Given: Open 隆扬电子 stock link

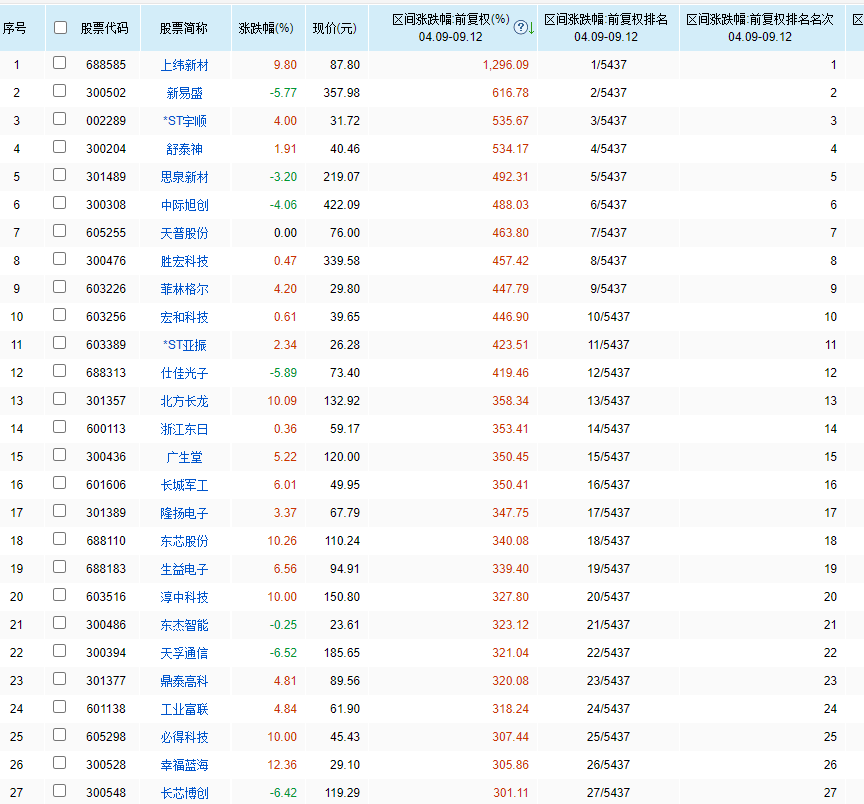Looking at the screenshot, I should pos(185,513).
